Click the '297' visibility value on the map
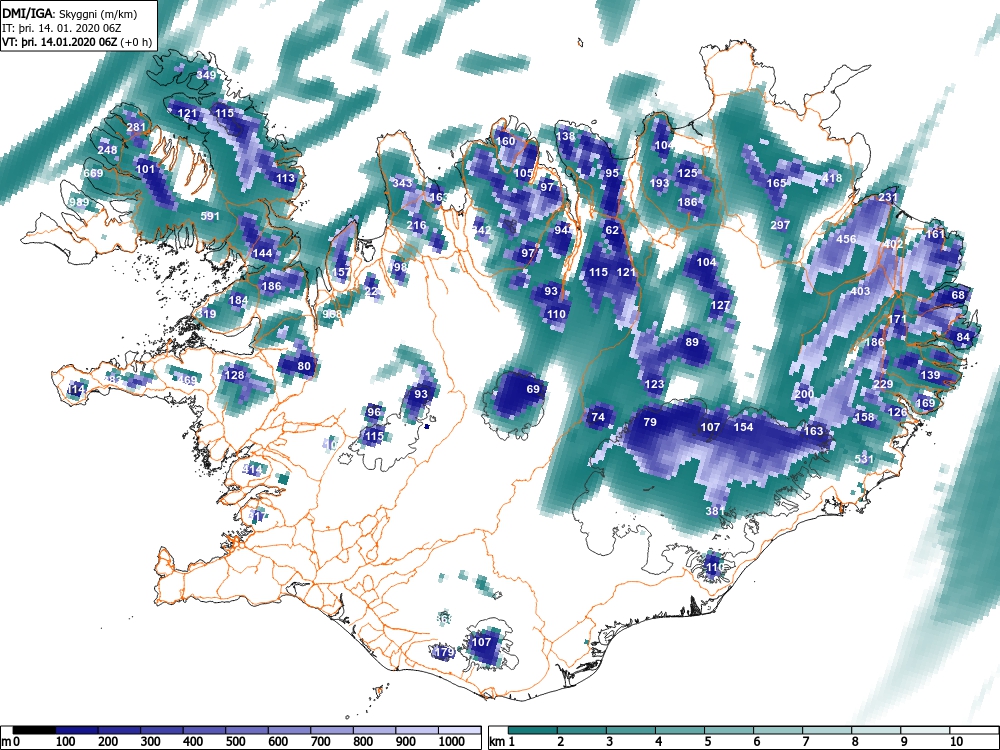The image size is (1000, 750). 780,224
